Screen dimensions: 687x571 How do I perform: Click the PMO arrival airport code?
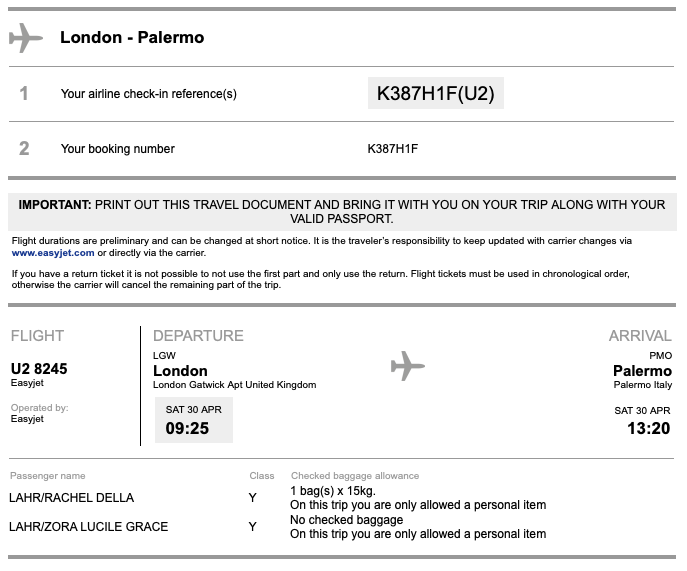pyautogui.click(x=660, y=355)
